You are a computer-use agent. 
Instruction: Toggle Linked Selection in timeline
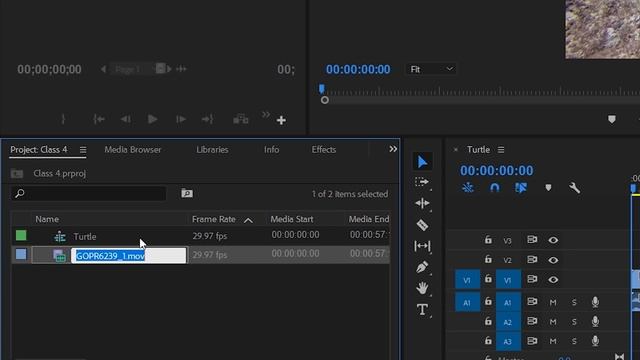521,188
